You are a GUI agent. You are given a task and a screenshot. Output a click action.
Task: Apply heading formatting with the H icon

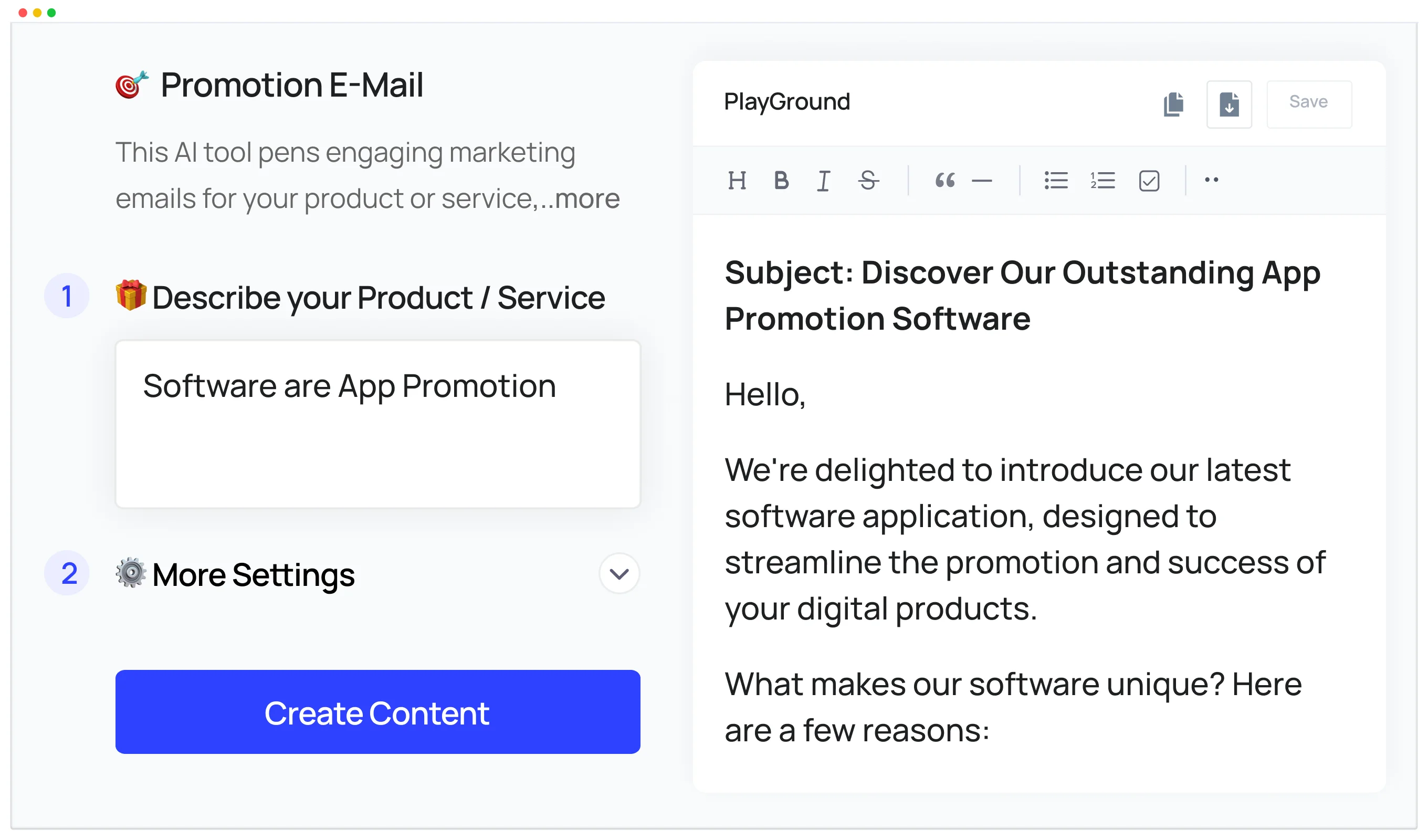[738, 180]
